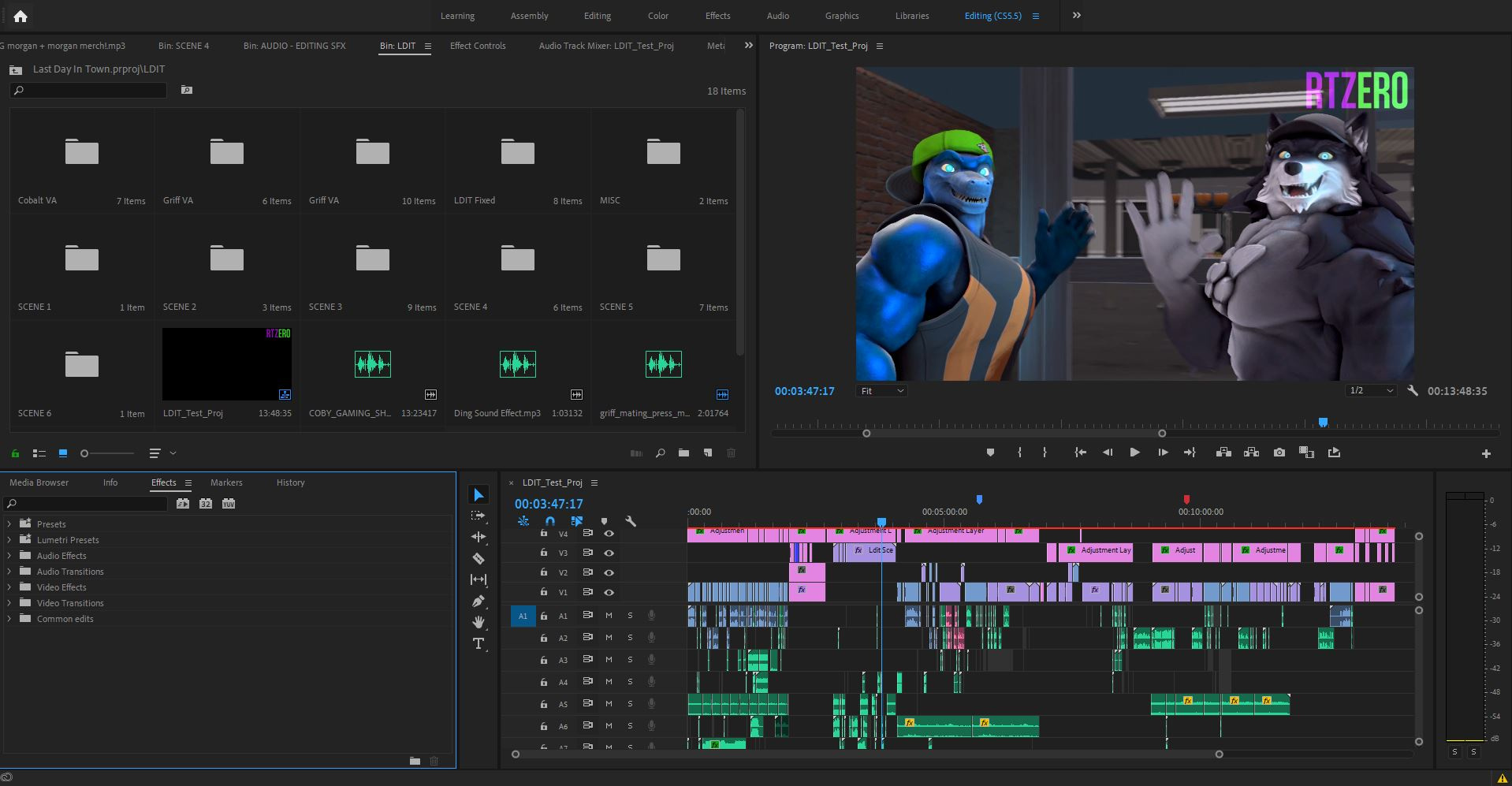Screen dimensions: 1512x786
Task: Click the Program monitor current timecode 00:03:47:17
Action: point(804,391)
